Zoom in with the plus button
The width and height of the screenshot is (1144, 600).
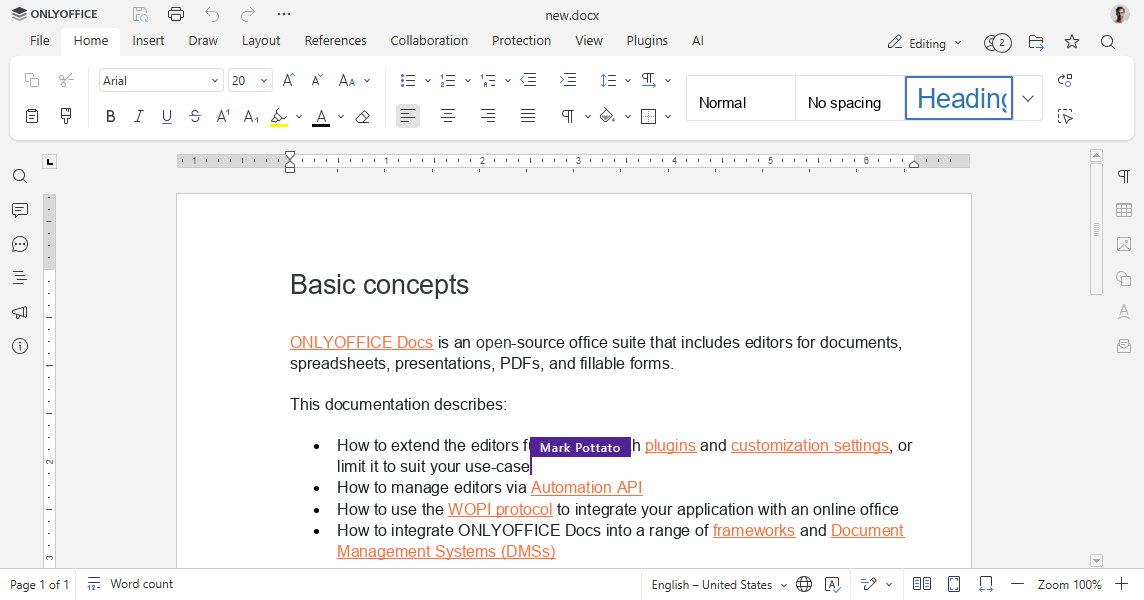(1121, 584)
